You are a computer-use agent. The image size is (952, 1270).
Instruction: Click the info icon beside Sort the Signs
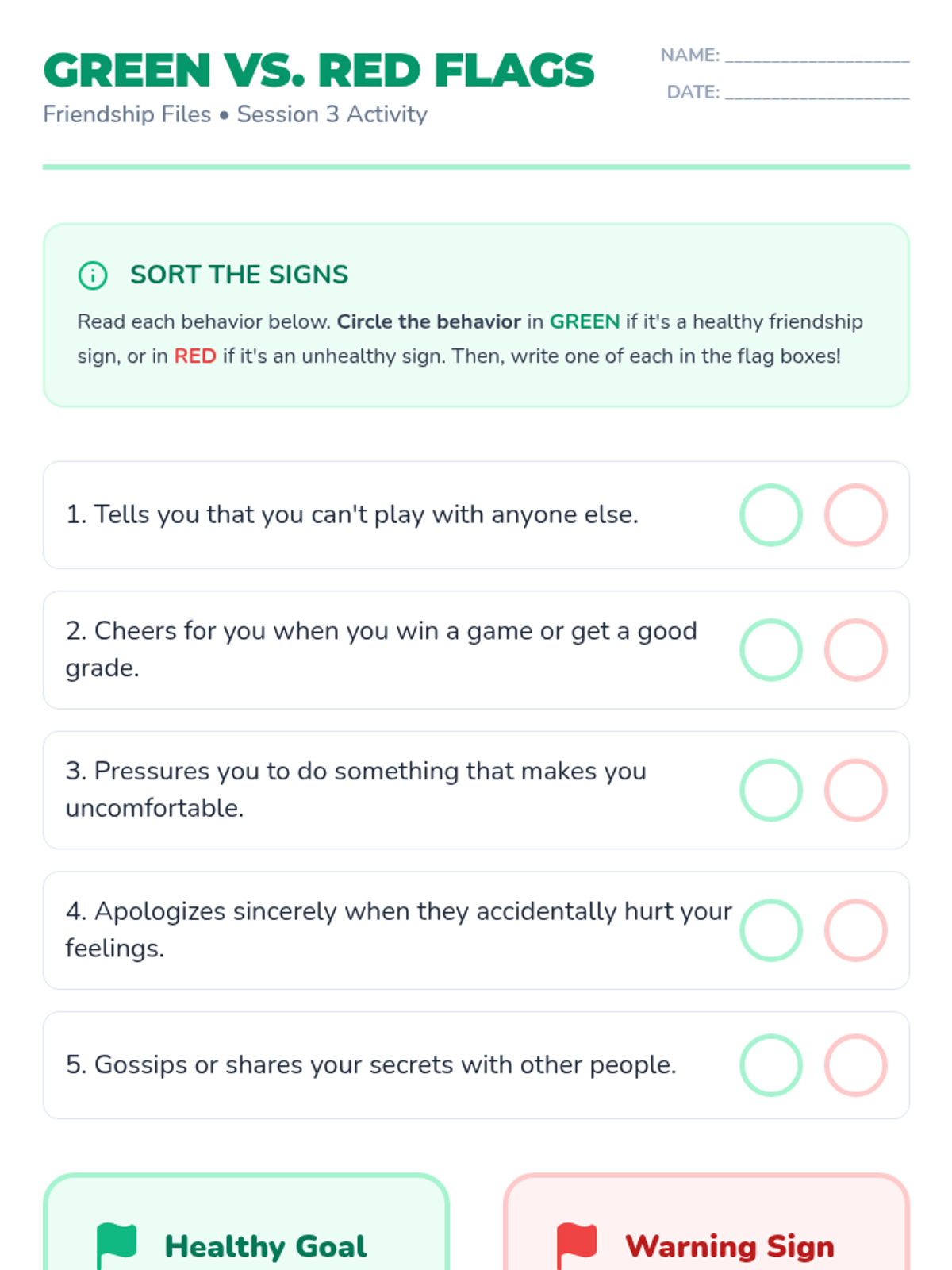(93, 275)
